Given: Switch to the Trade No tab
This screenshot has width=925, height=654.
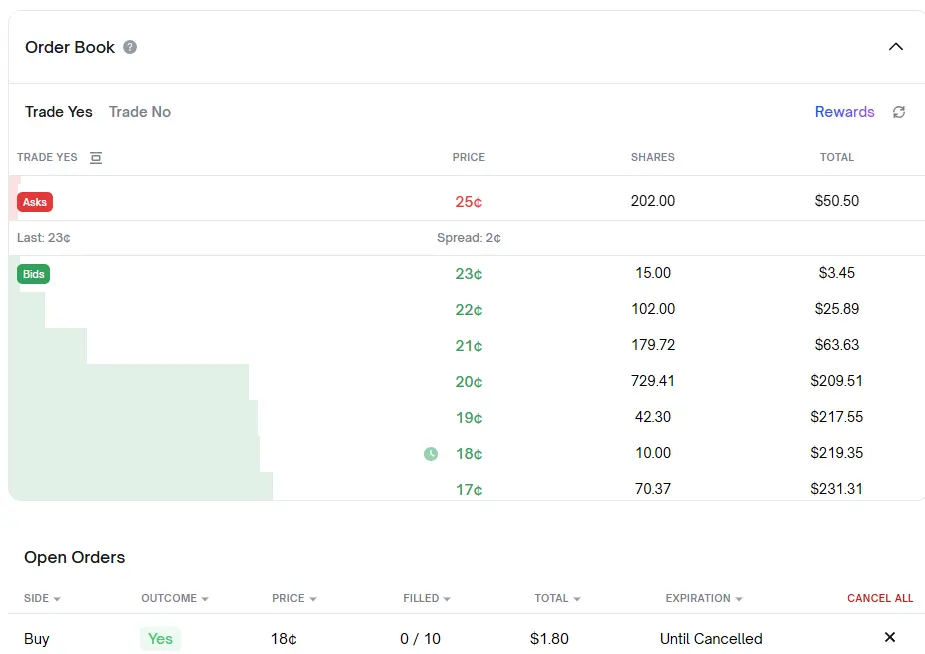Looking at the screenshot, I should coord(140,112).
